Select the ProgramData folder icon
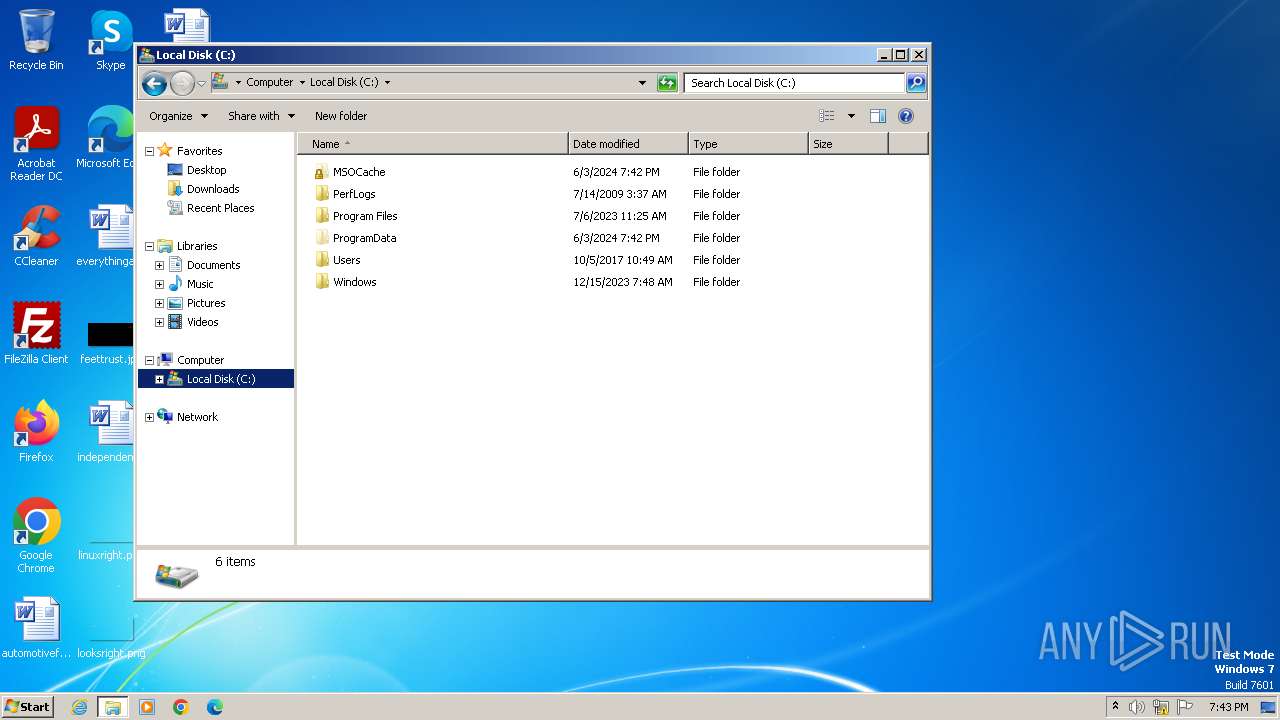This screenshot has width=1280, height=720. (321, 238)
